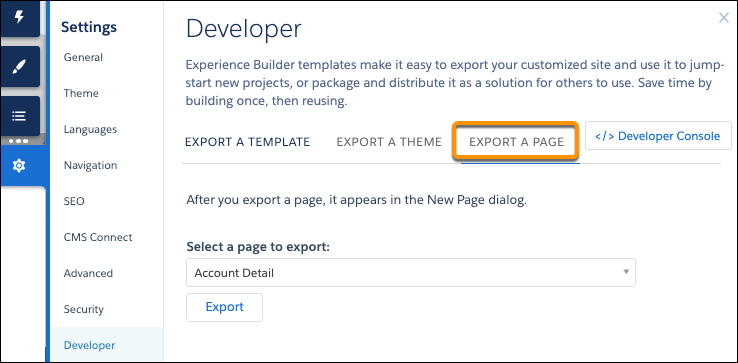Switch to Export a Page tab

click(516, 142)
